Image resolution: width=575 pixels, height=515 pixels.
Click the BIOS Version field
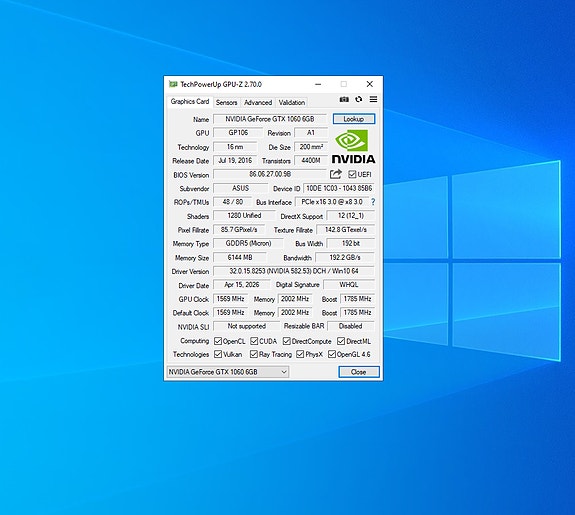point(270,174)
